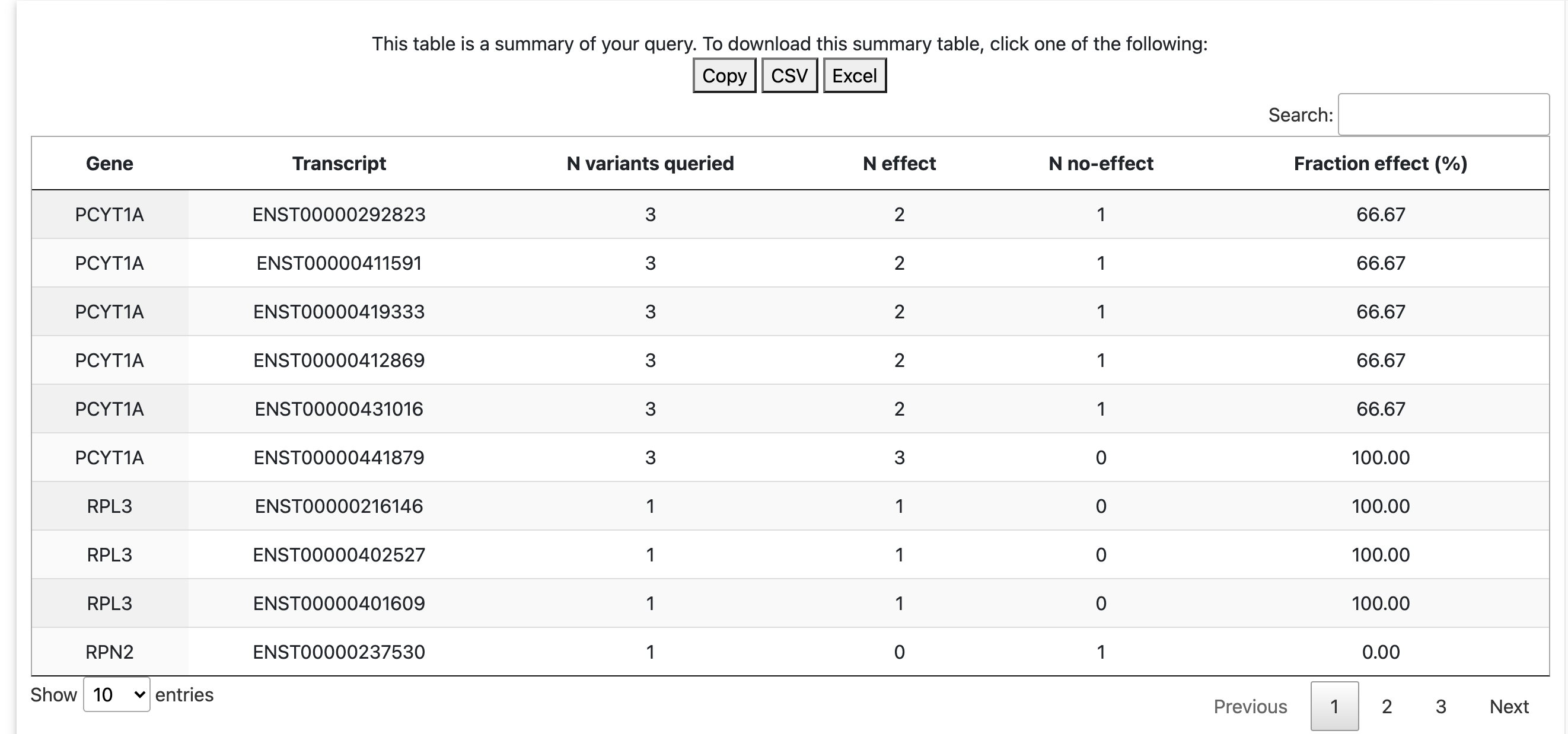Click the Previous pagination link
The width and height of the screenshot is (1568, 734).
click(x=1250, y=706)
